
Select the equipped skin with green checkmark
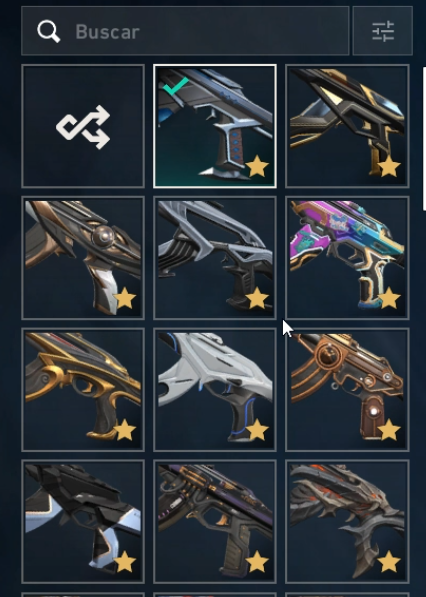coord(215,126)
